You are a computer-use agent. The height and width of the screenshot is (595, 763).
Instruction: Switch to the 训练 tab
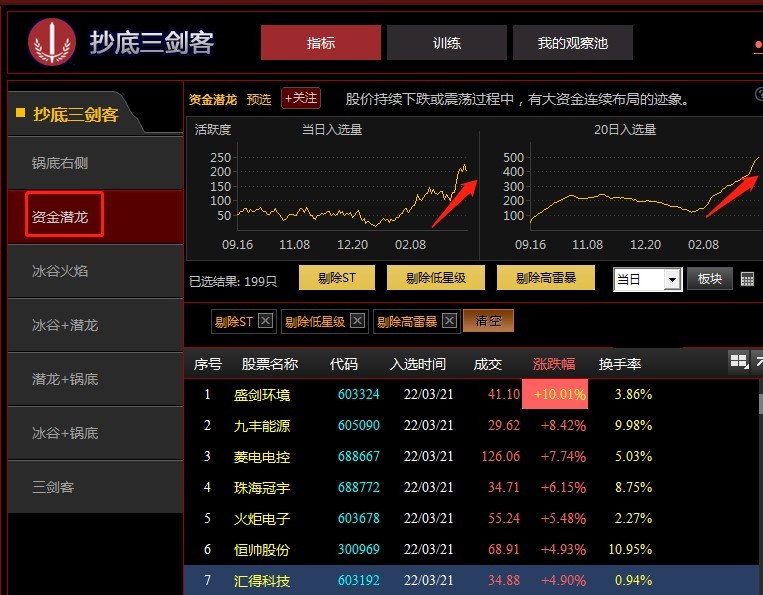coord(447,43)
